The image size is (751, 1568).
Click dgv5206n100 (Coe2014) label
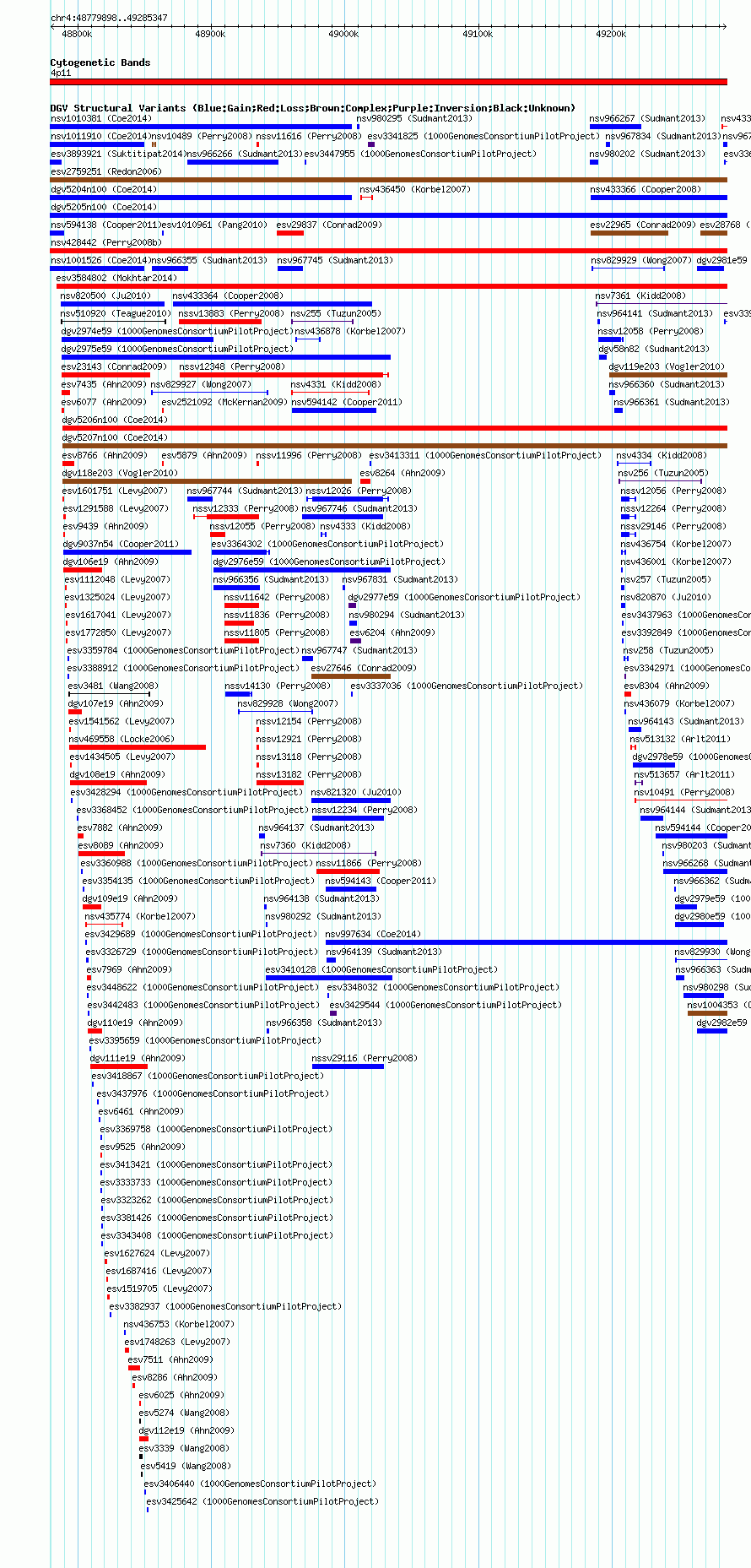[115, 420]
